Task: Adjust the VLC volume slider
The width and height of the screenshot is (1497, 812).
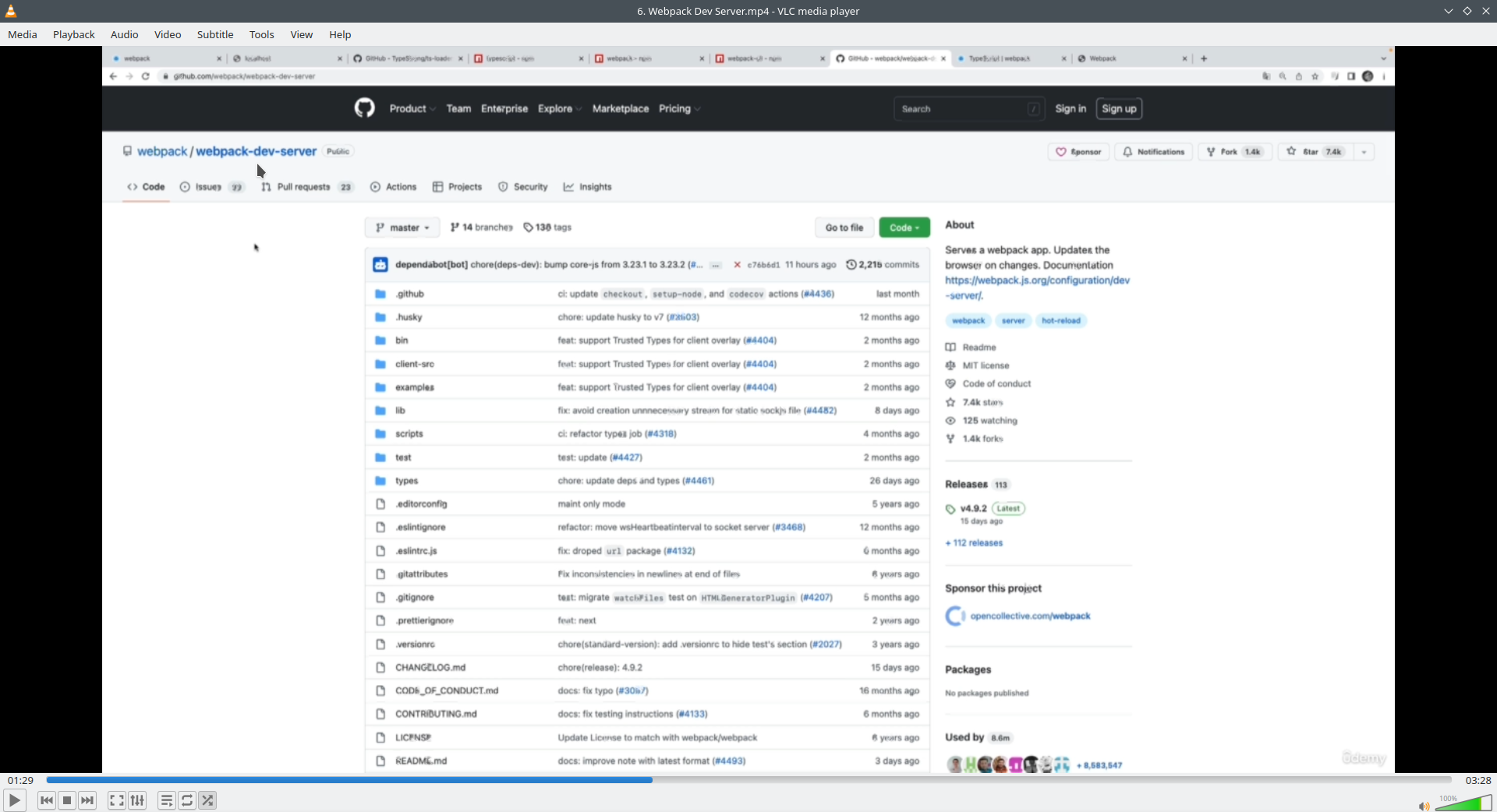Action: tap(1463, 803)
